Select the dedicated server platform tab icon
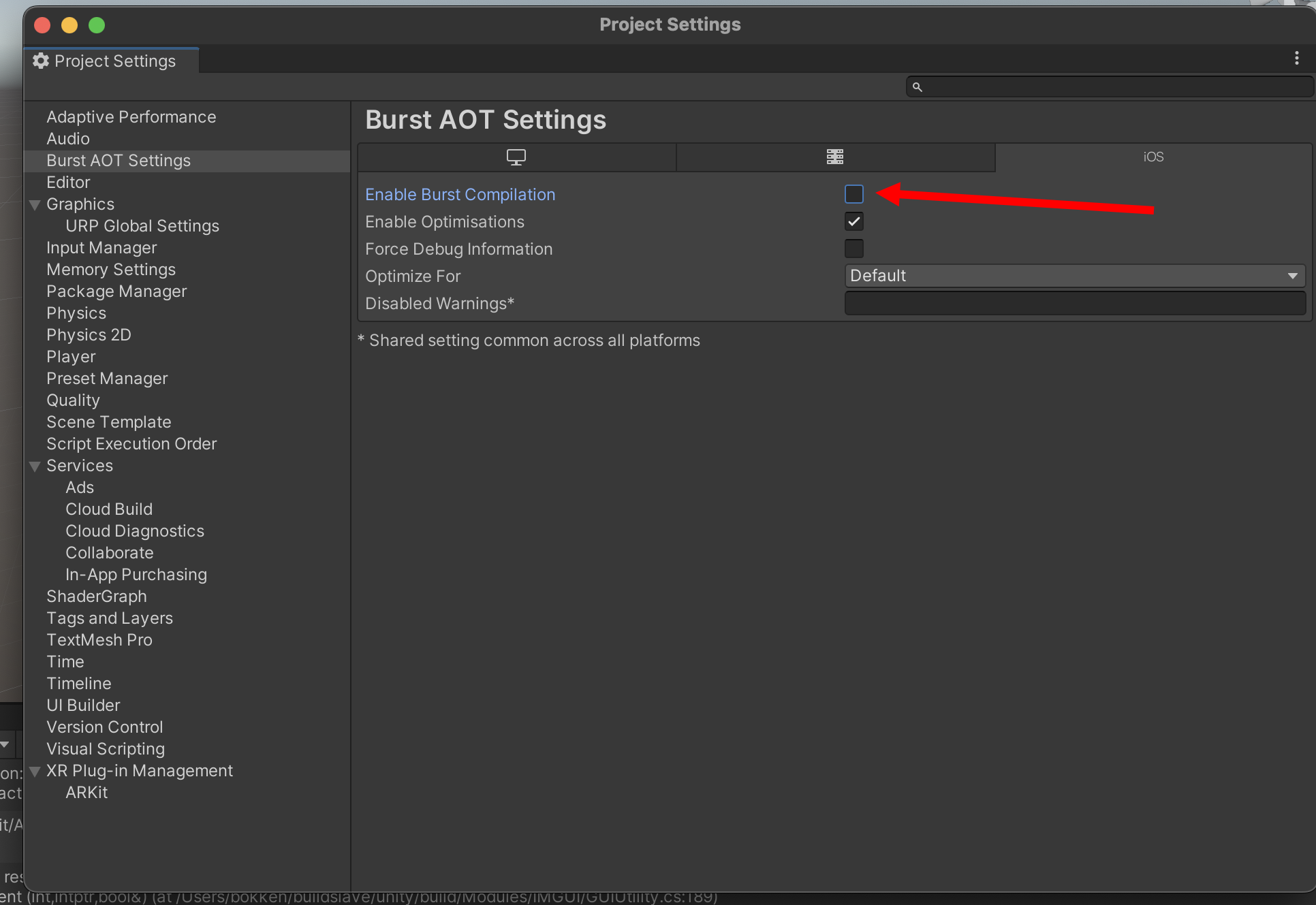The height and width of the screenshot is (905, 1316). pyautogui.click(x=835, y=157)
